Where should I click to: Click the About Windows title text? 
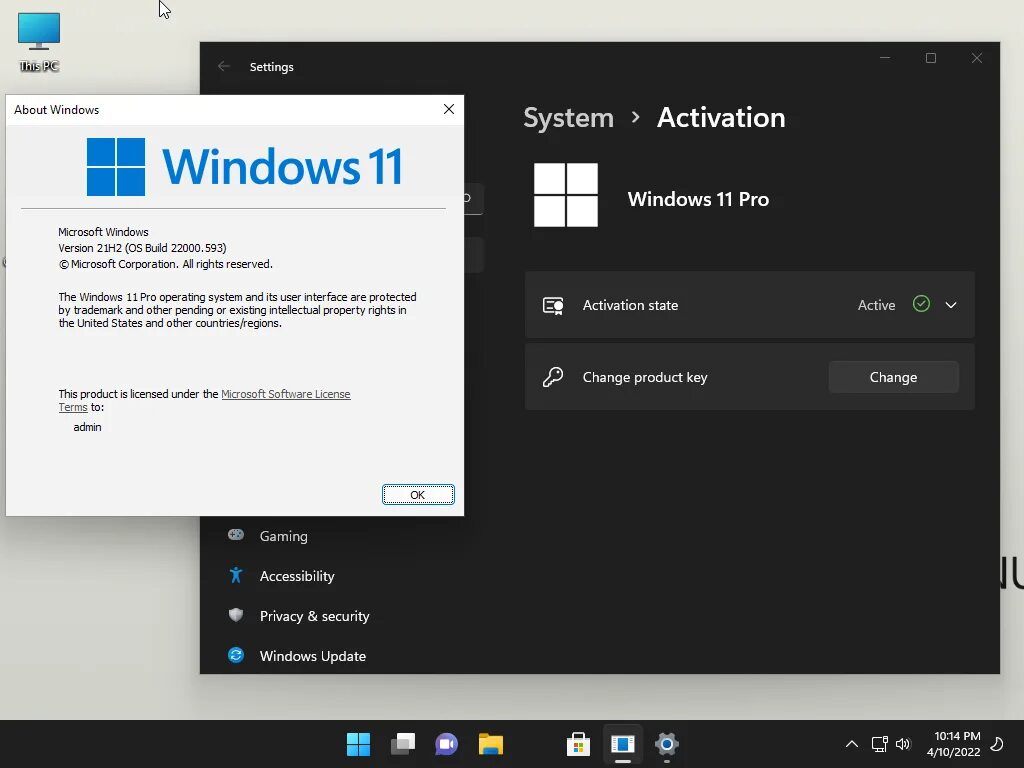click(x=57, y=110)
